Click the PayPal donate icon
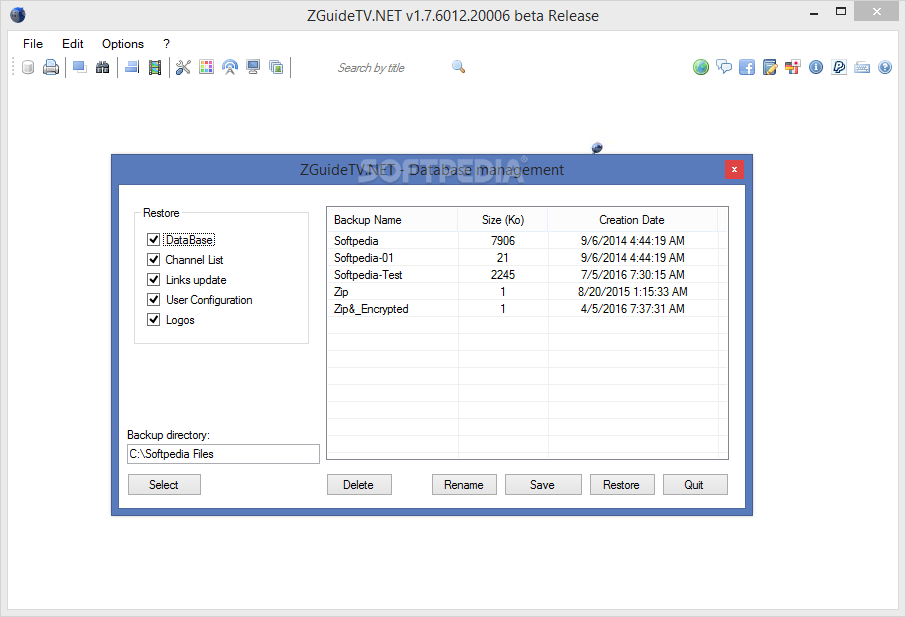Screen dimensions: 906x617 point(839,68)
